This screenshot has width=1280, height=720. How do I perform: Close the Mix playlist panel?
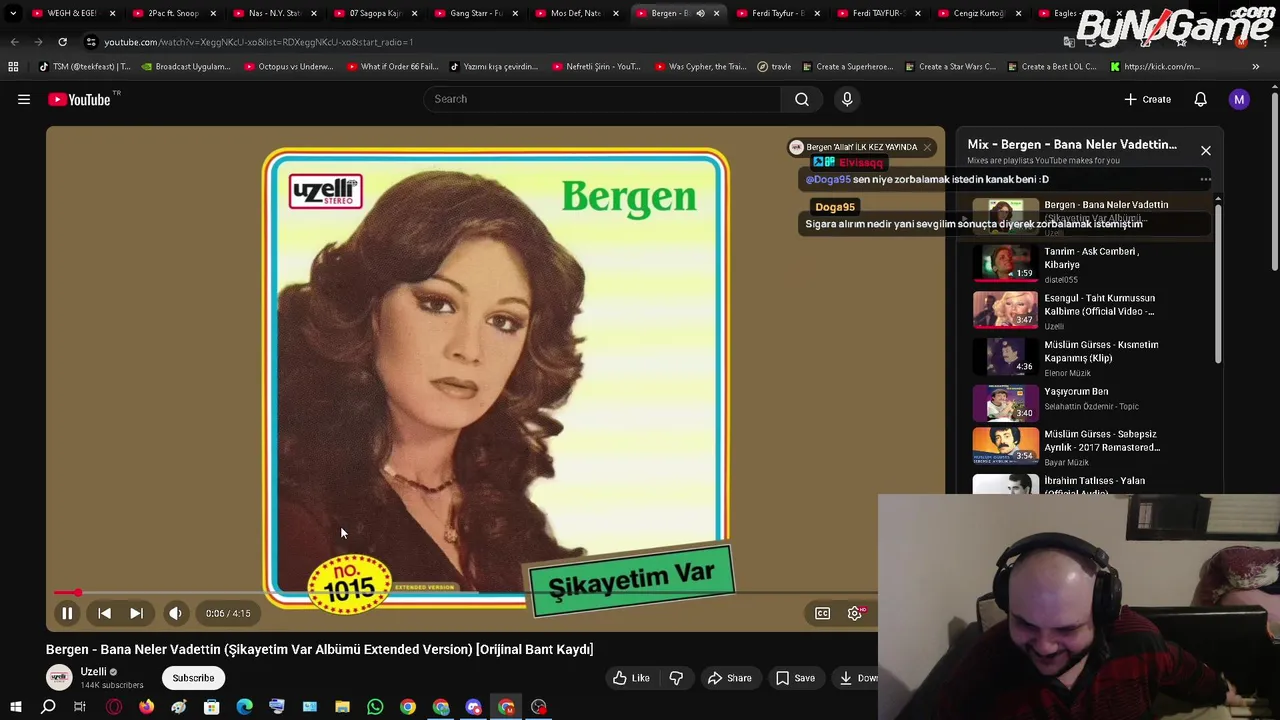[x=1206, y=151]
